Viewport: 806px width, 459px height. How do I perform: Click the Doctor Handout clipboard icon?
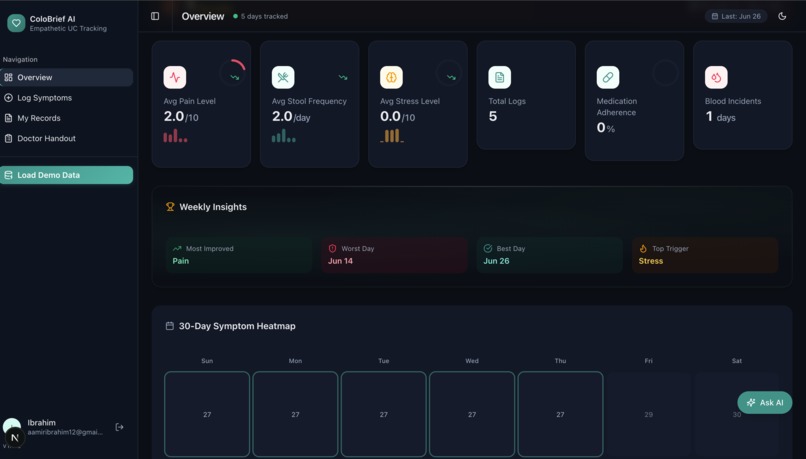coord(8,138)
